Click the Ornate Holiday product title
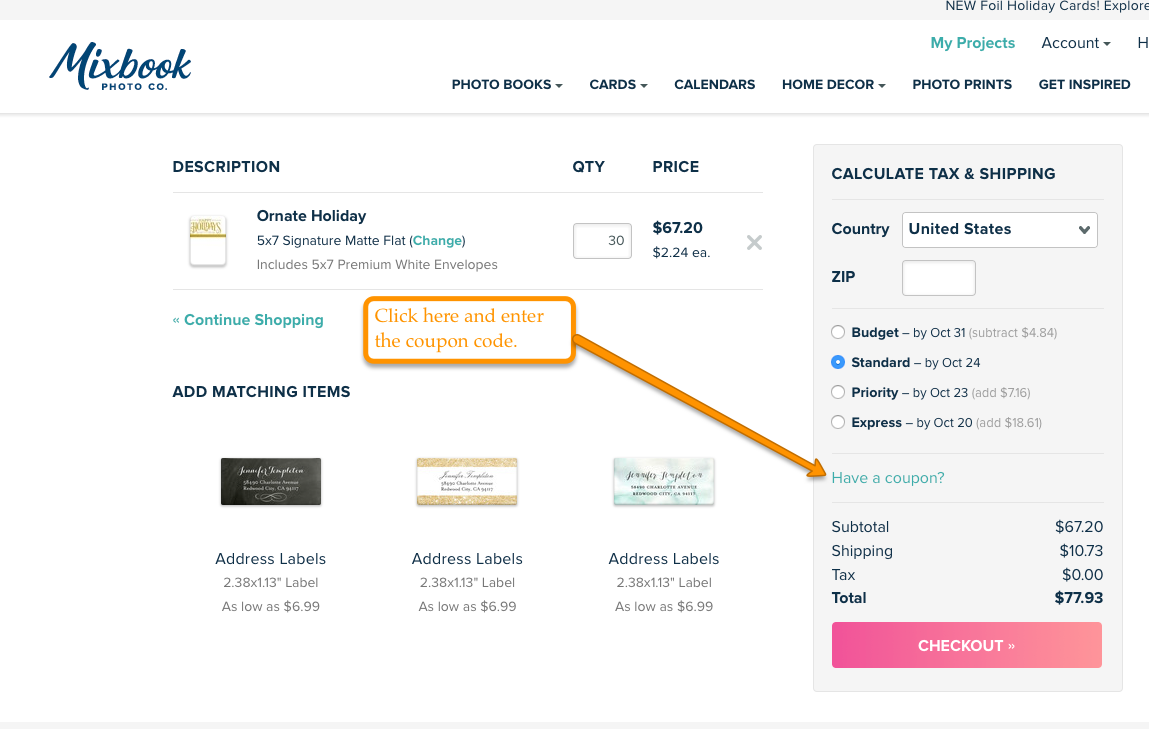The height and width of the screenshot is (729, 1149). pyautogui.click(x=311, y=216)
